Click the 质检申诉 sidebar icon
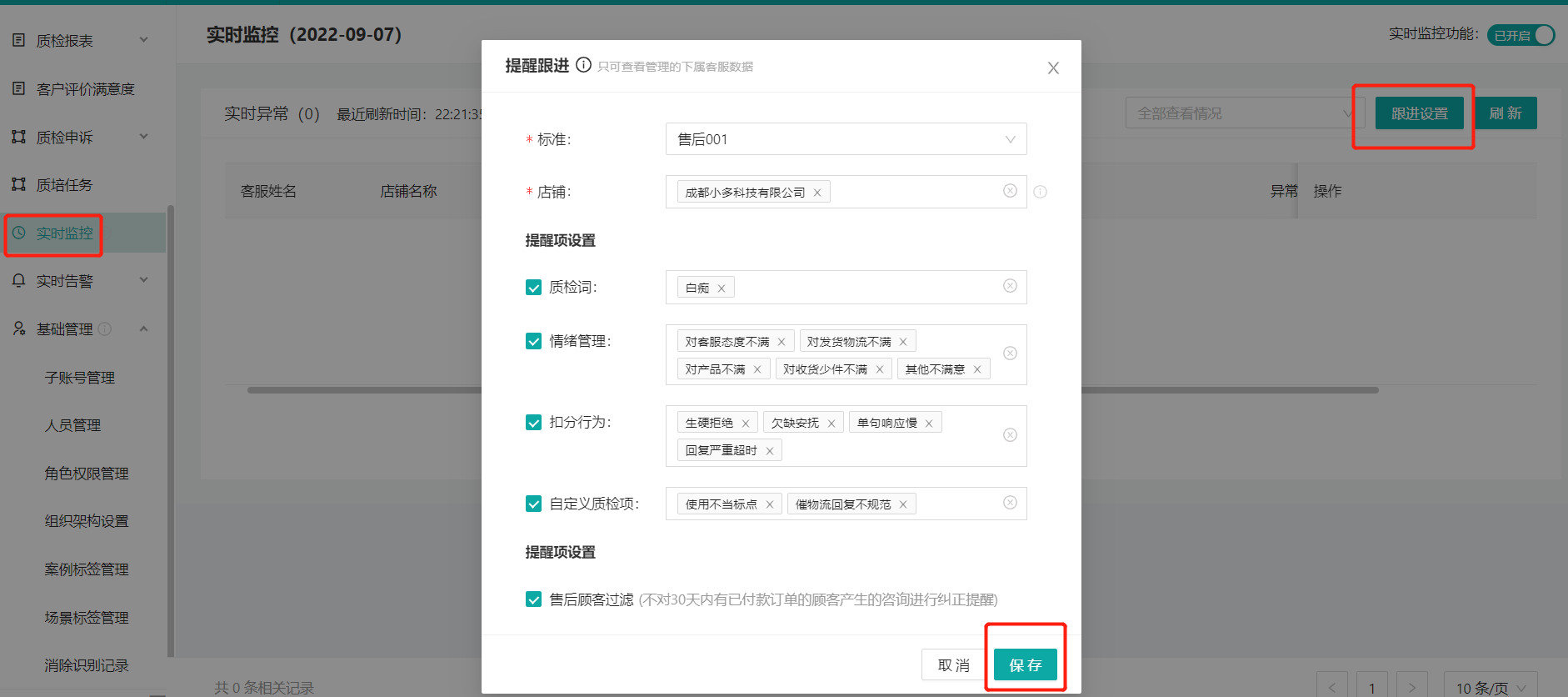Screen dimensions: 1568x697 coord(19,137)
